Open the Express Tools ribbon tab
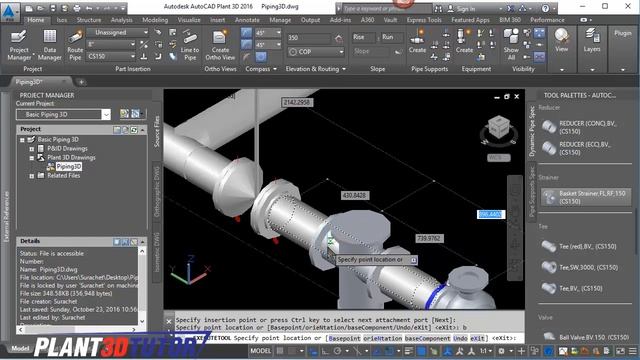Screen dimensions: 640x360 424,20
